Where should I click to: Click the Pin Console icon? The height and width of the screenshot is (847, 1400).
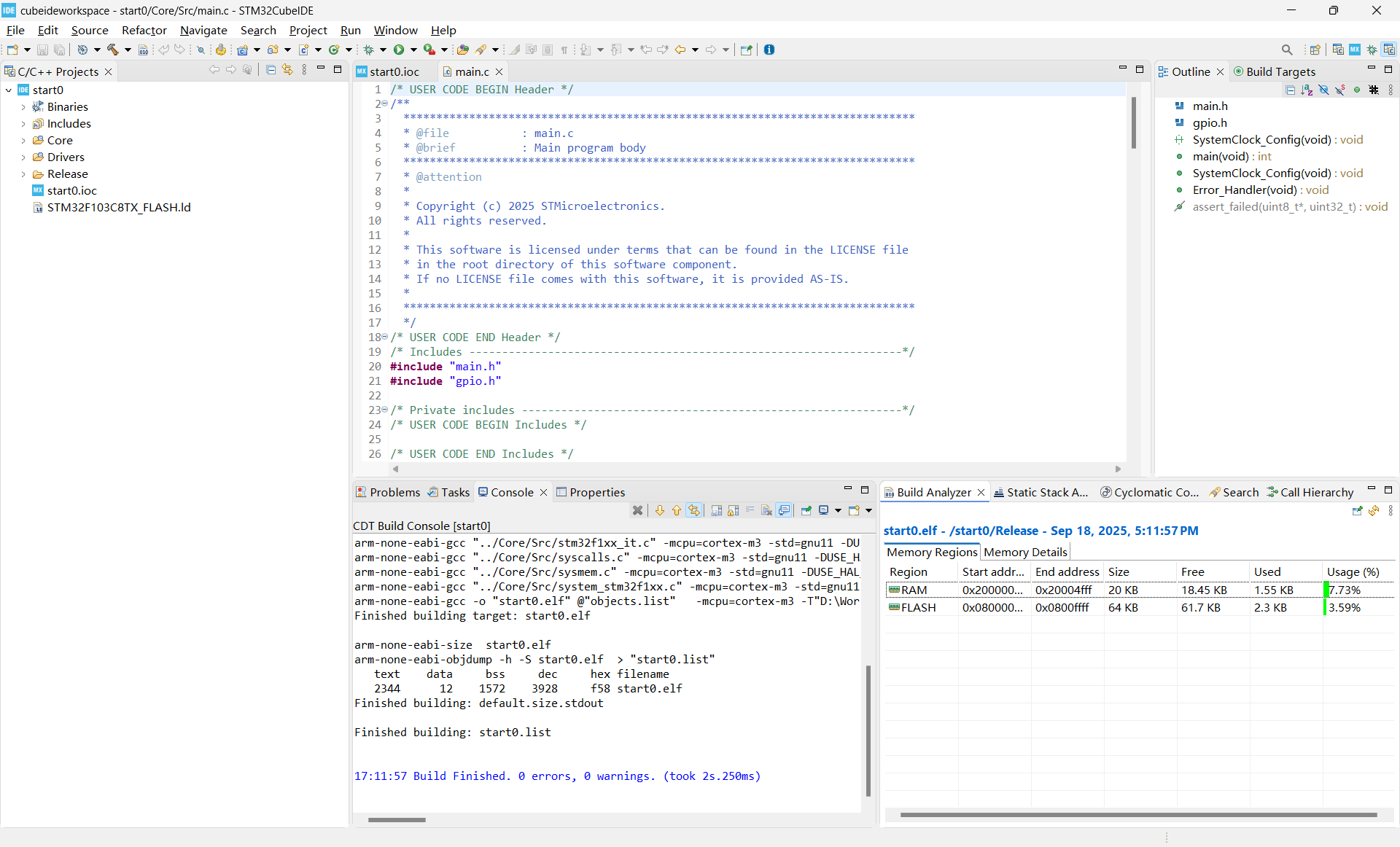click(806, 510)
